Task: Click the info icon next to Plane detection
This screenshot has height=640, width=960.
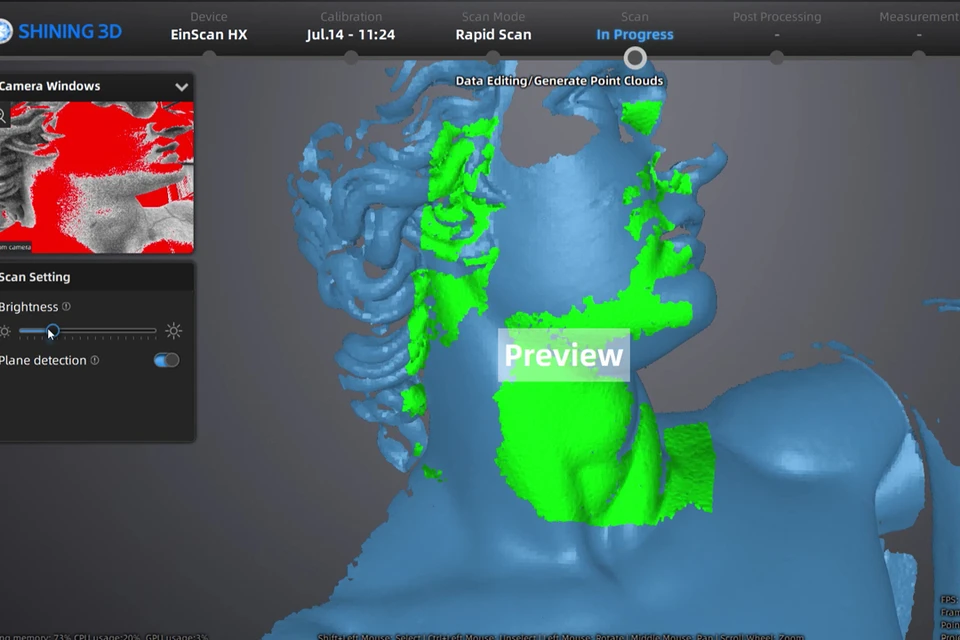Action: [95, 360]
